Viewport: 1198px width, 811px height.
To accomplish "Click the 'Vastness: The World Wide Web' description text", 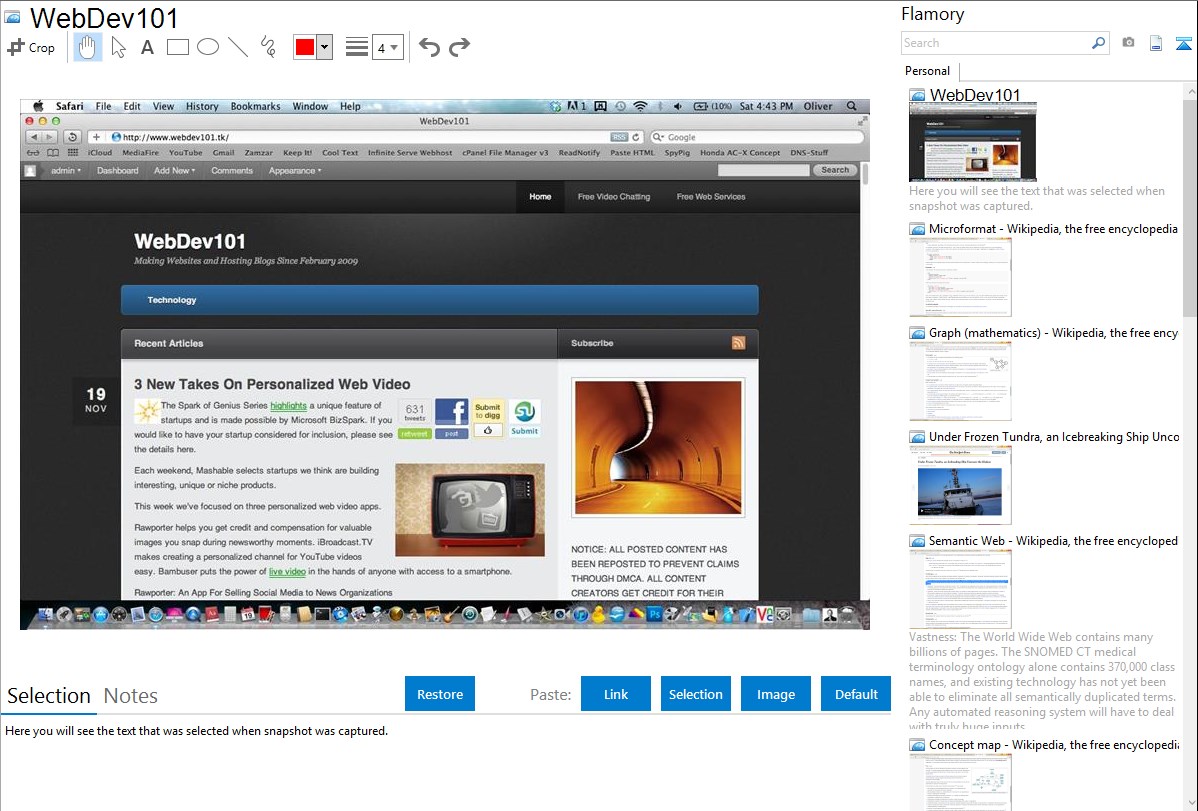I will tap(1042, 681).
